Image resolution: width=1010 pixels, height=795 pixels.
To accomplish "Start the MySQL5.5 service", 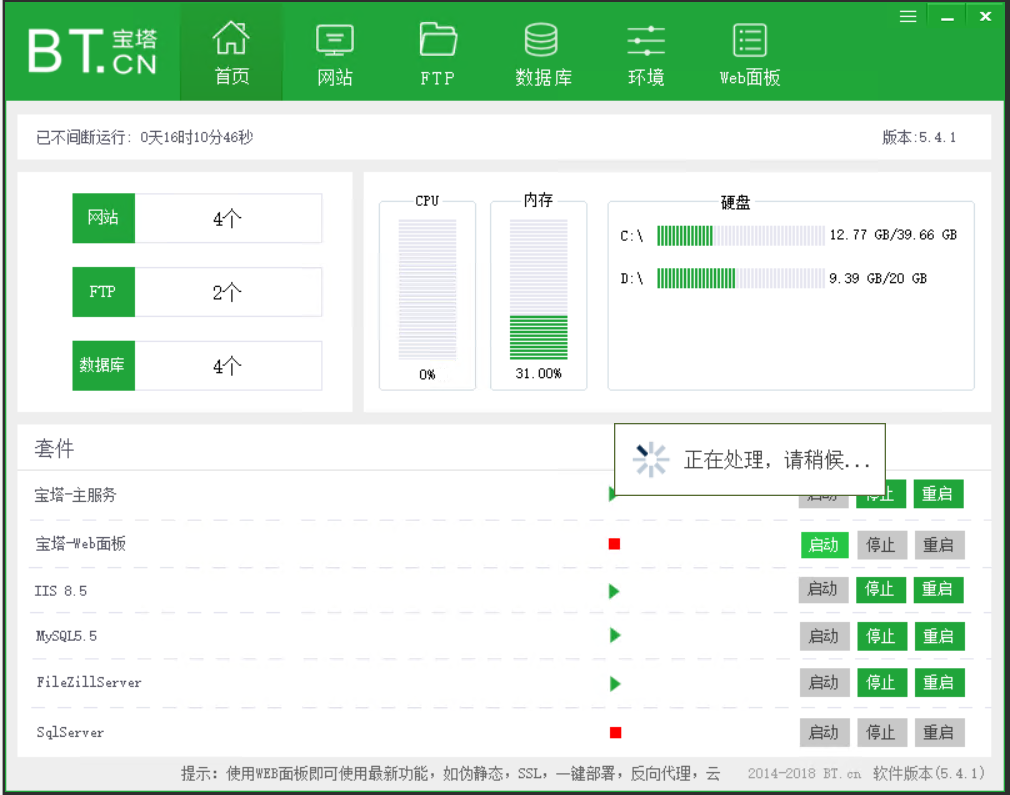I will click(824, 637).
